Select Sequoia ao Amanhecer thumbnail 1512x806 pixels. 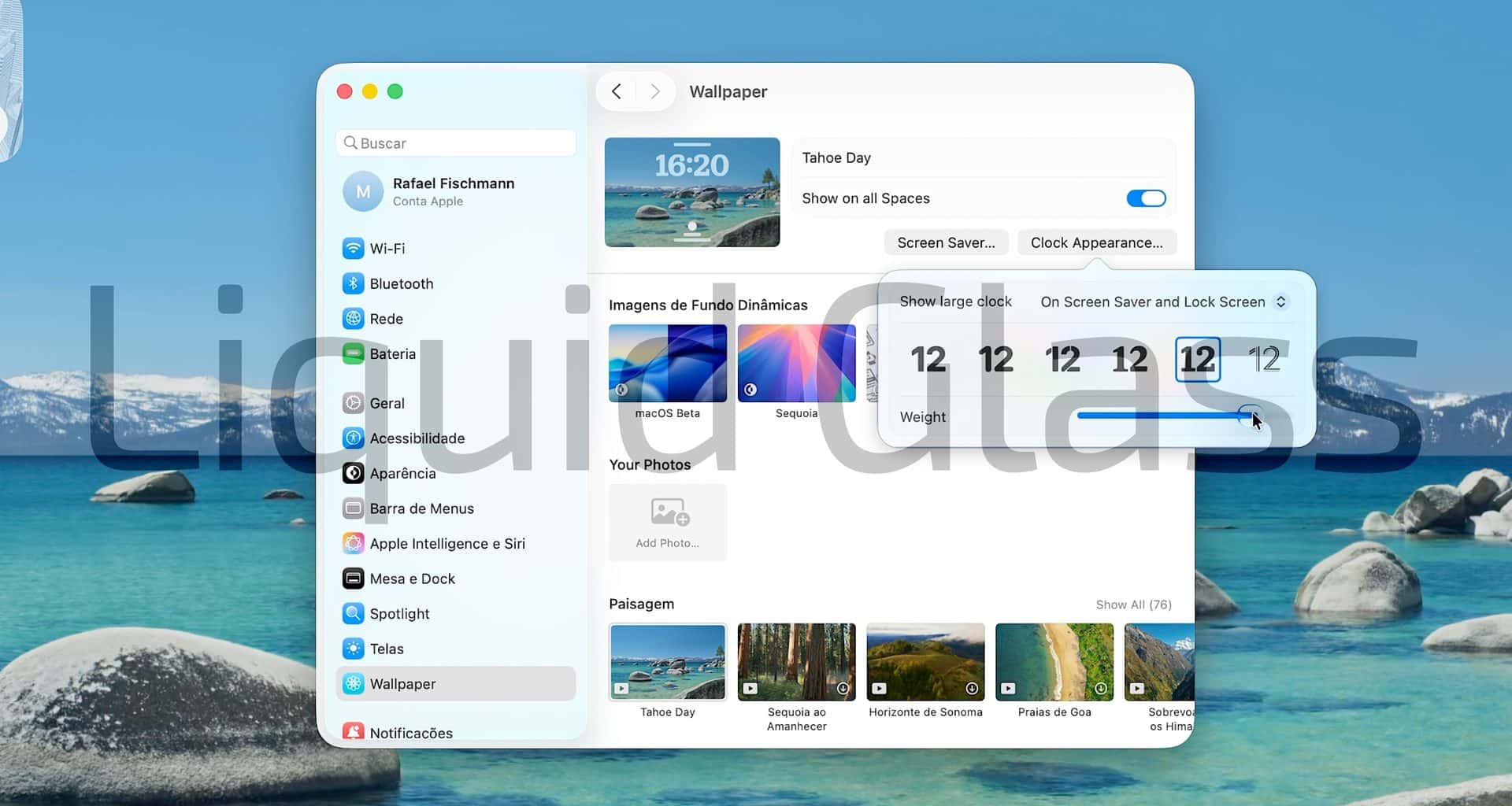(797, 662)
